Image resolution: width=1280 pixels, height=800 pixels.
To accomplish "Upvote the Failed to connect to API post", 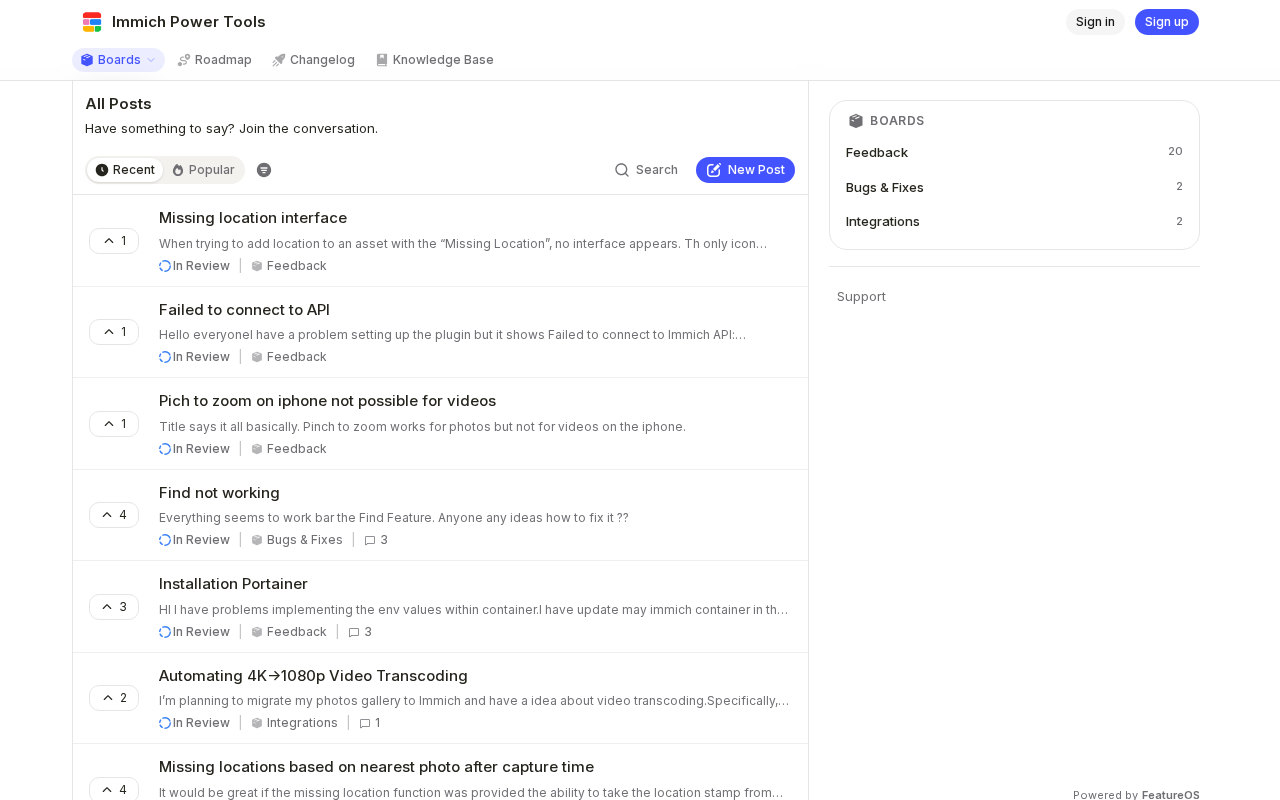I will pos(114,332).
